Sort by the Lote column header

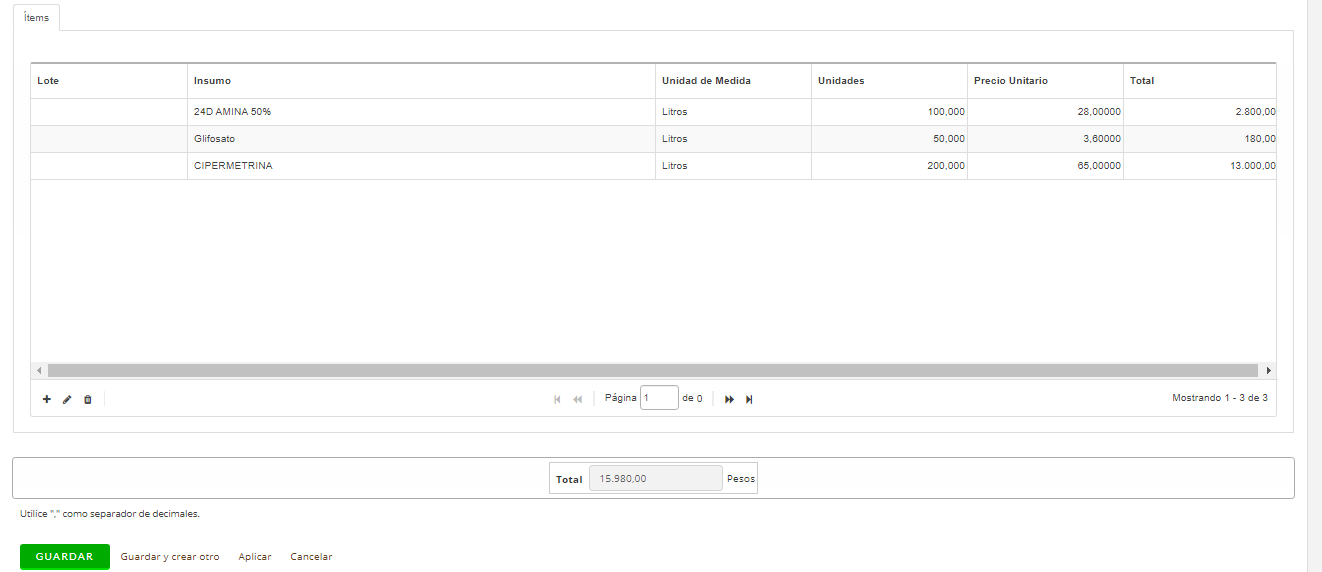click(109, 81)
